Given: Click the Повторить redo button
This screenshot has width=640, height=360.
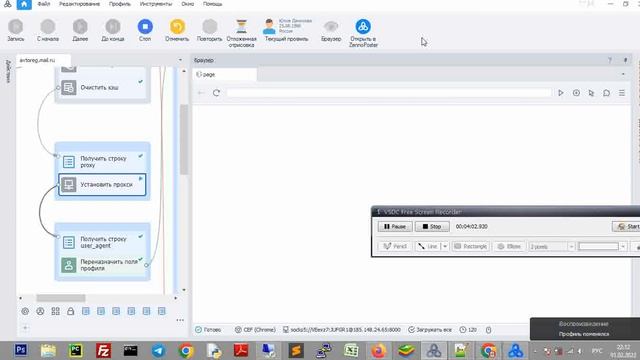Looking at the screenshot, I should click(x=209, y=30).
